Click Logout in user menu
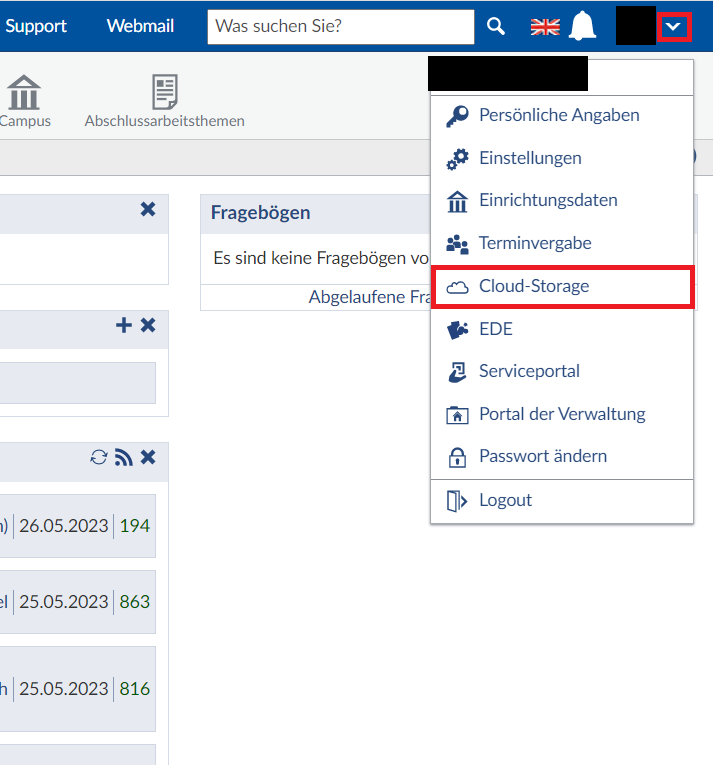Viewport: 713px width, 765px height. click(x=505, y=500)
